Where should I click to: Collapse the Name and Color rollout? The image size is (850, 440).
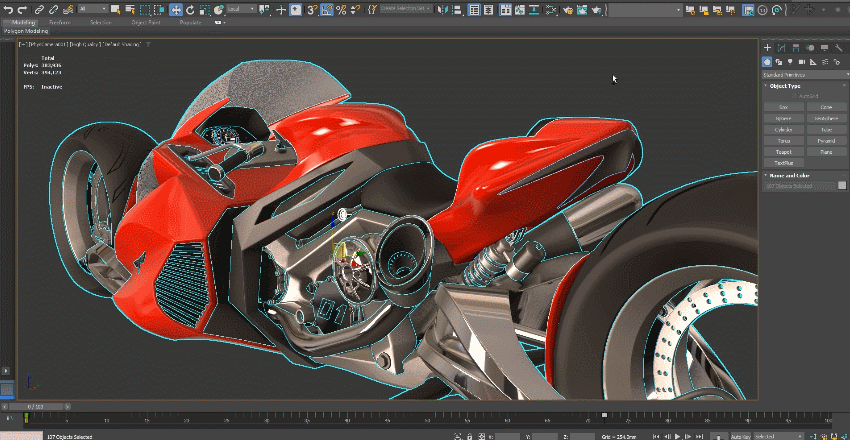coord(789,175)
